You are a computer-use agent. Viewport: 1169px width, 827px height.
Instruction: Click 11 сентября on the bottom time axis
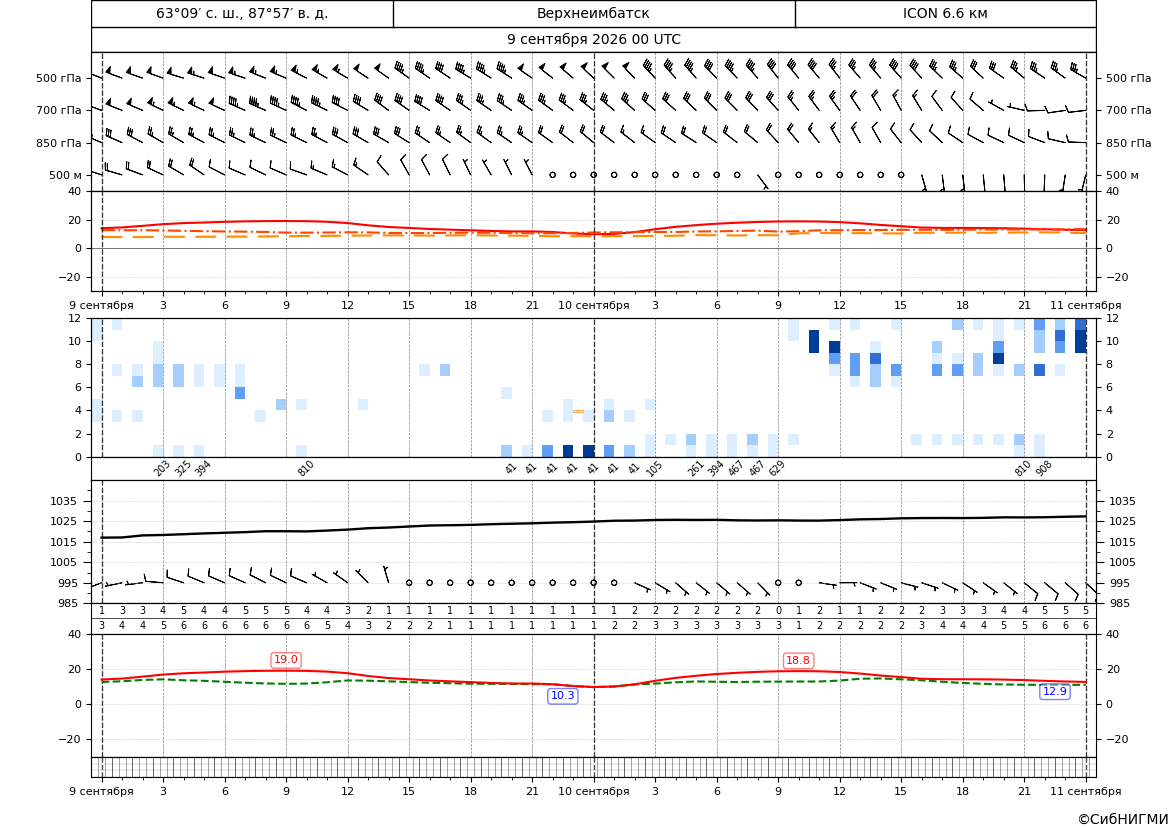(1086, 791)
